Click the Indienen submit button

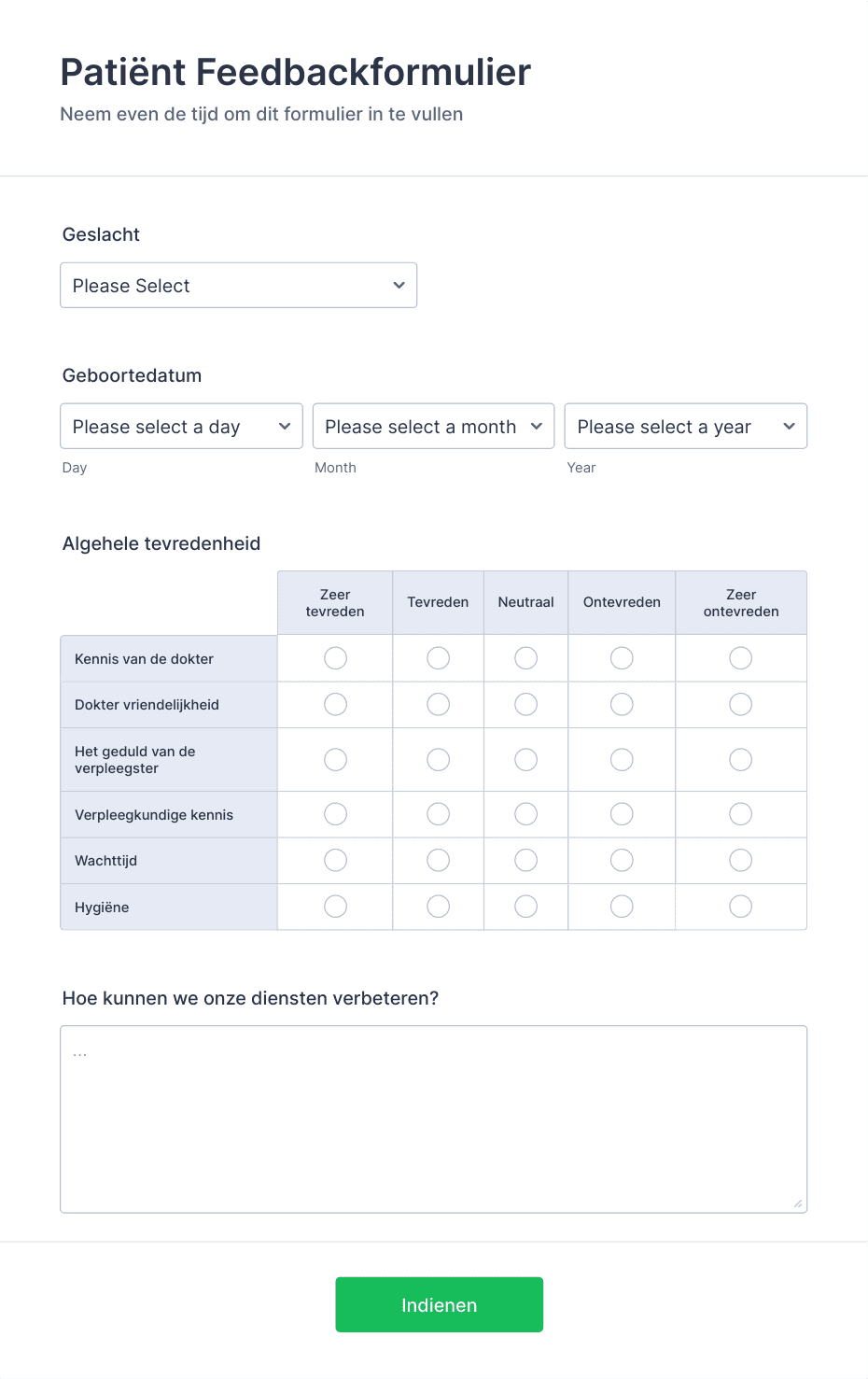439,1304
